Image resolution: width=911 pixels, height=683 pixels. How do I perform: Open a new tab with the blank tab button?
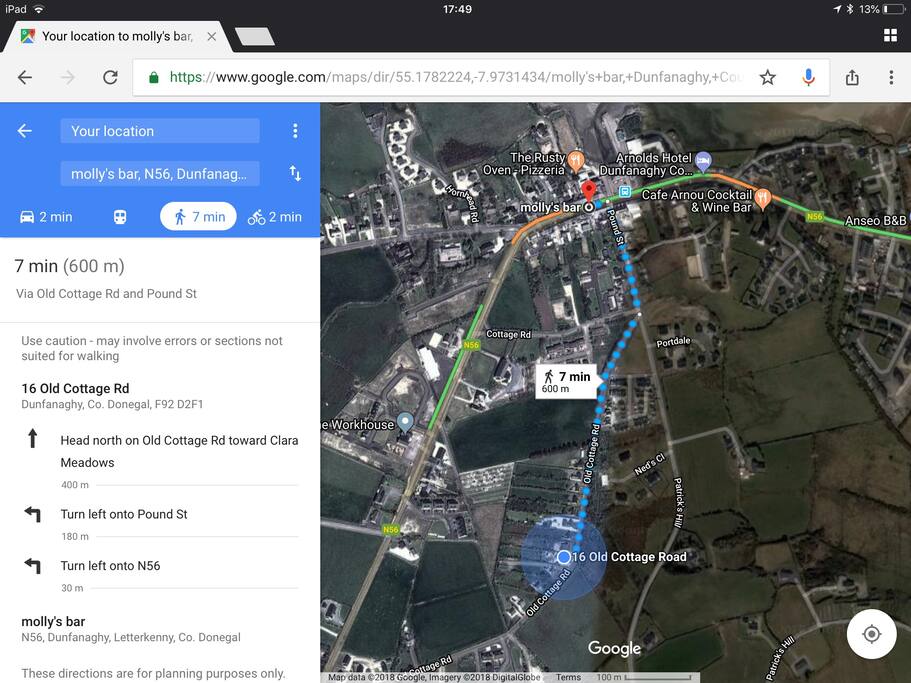(254, 36)
